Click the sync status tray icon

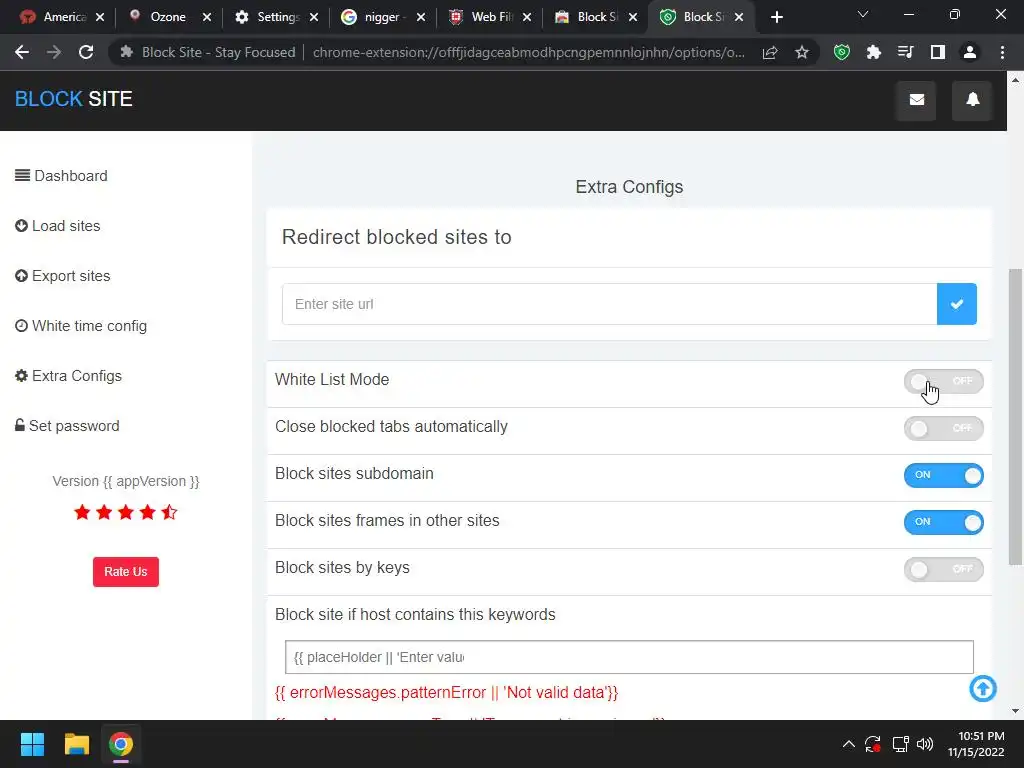(x=872, y=744)
